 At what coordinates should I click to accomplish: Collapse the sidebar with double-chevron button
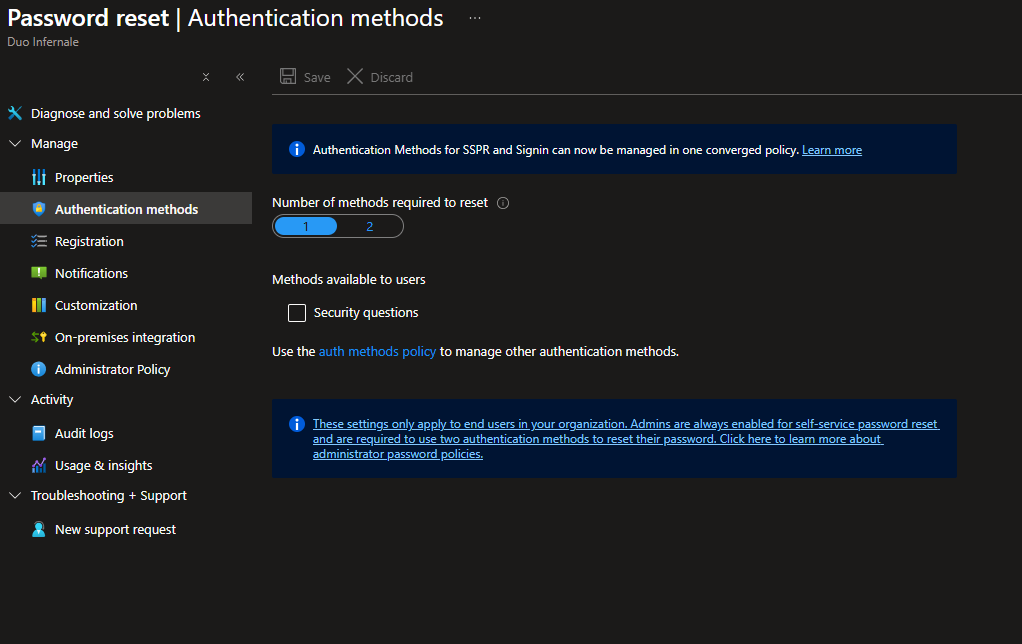240,77
